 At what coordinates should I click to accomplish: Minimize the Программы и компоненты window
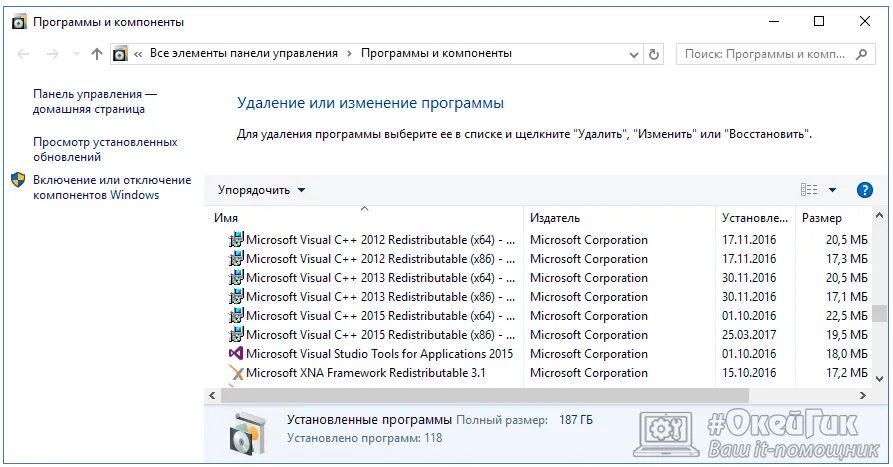pyautogui.click(x=773, y=22)
